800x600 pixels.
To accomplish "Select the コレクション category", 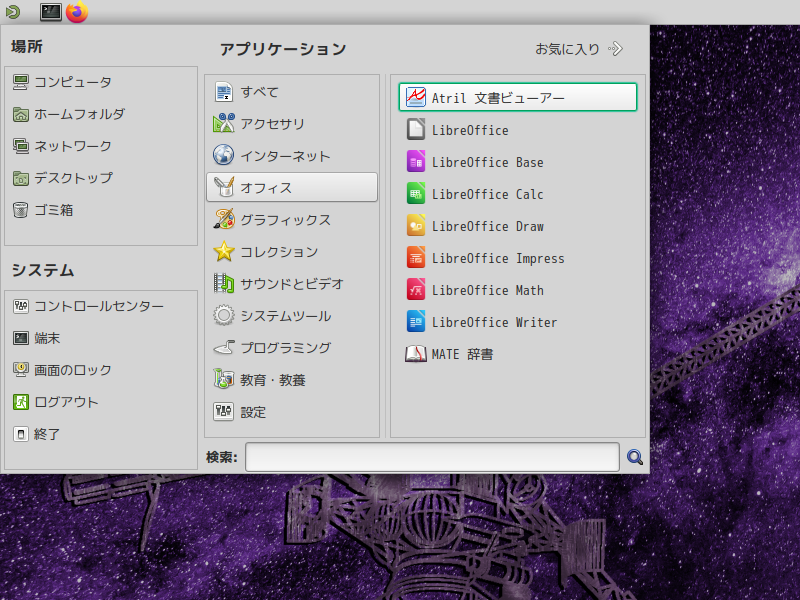I will pos(292,252).
